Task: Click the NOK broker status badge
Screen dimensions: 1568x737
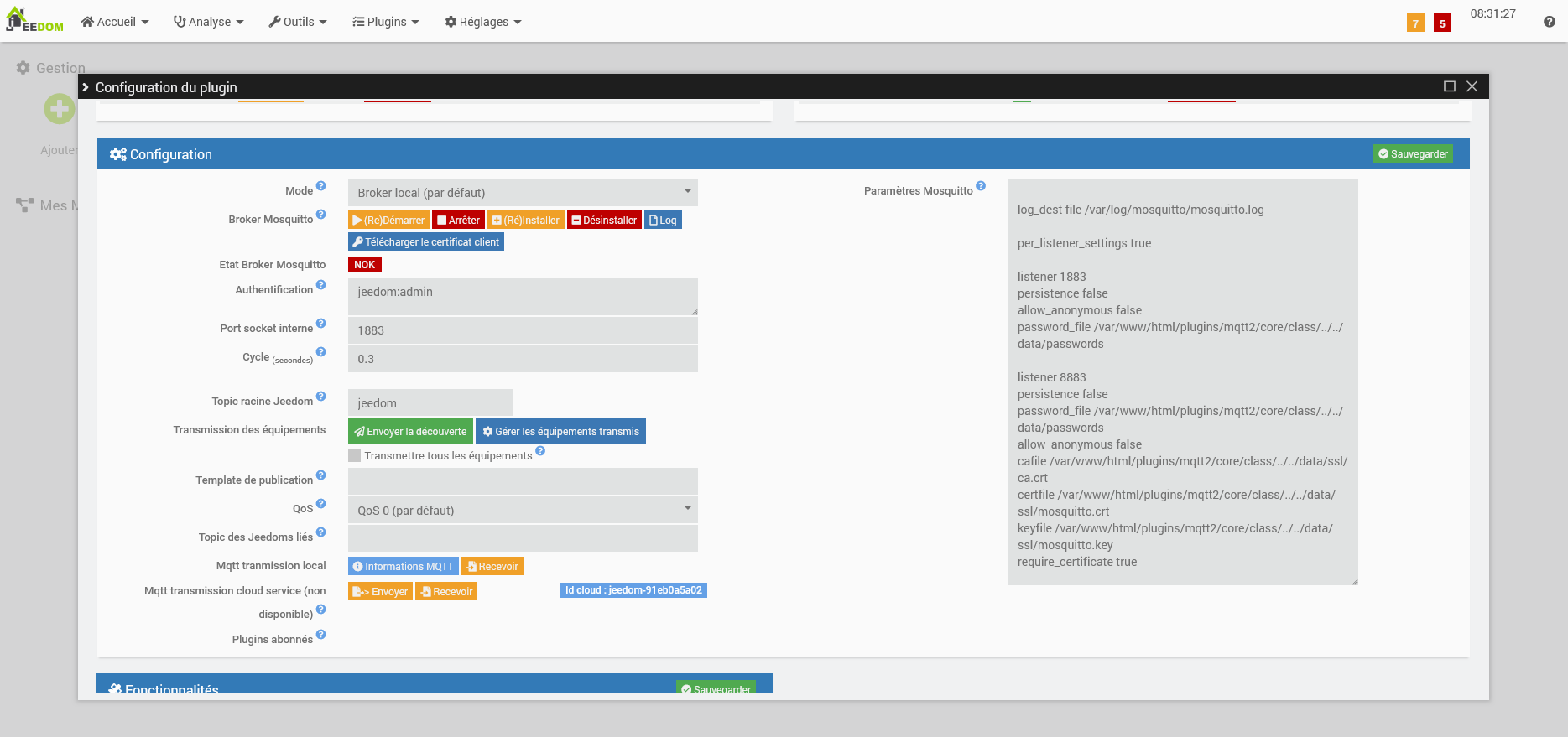Action: point(365,265)
